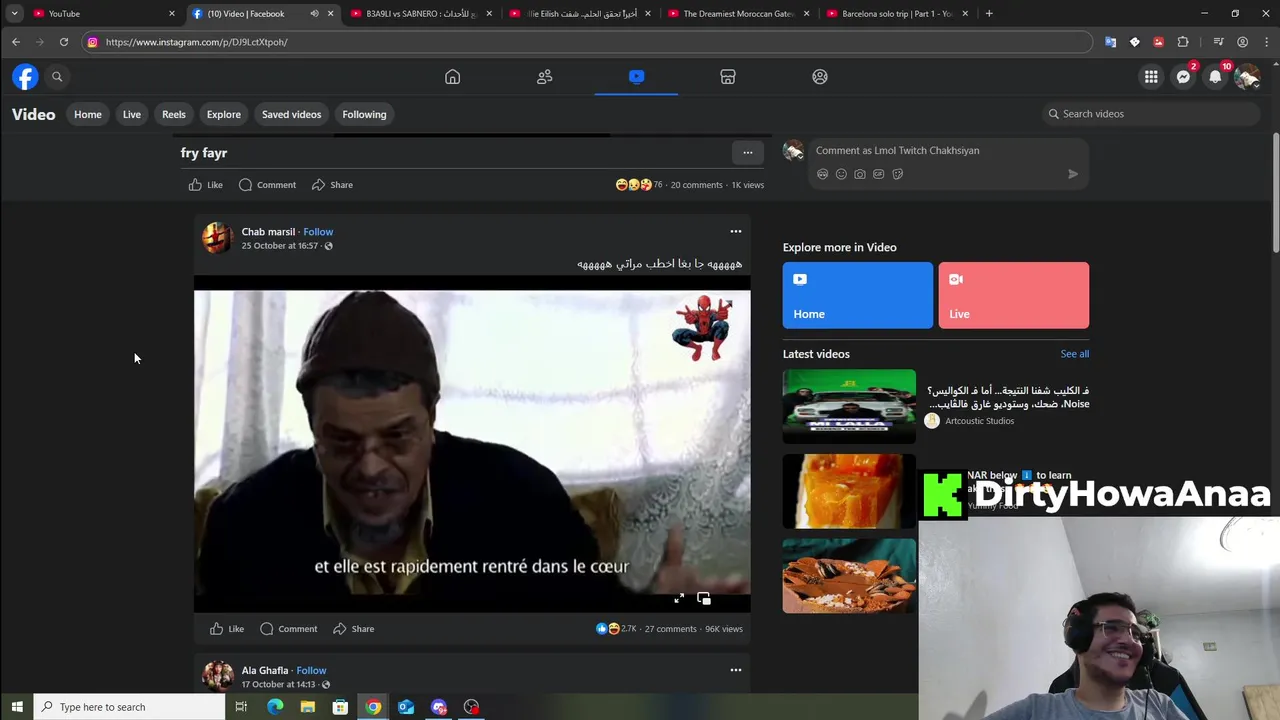Switch to The Dreamiest Moroccan Gateway tab
This screenshot has height=720, width=1280.
pos(738,14)
